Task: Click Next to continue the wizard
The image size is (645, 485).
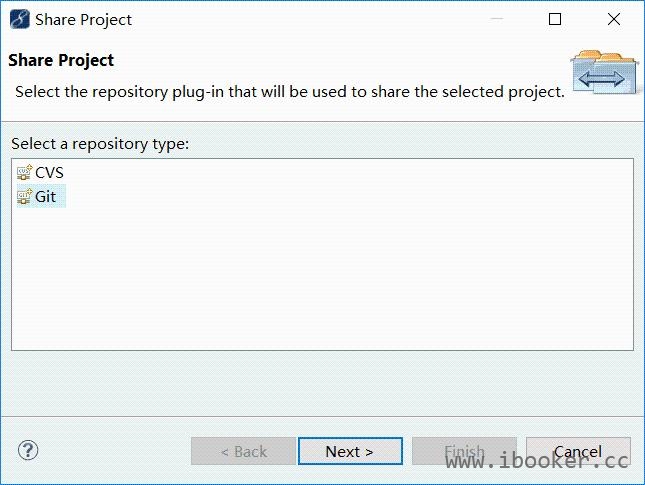Action: (350, 451)
